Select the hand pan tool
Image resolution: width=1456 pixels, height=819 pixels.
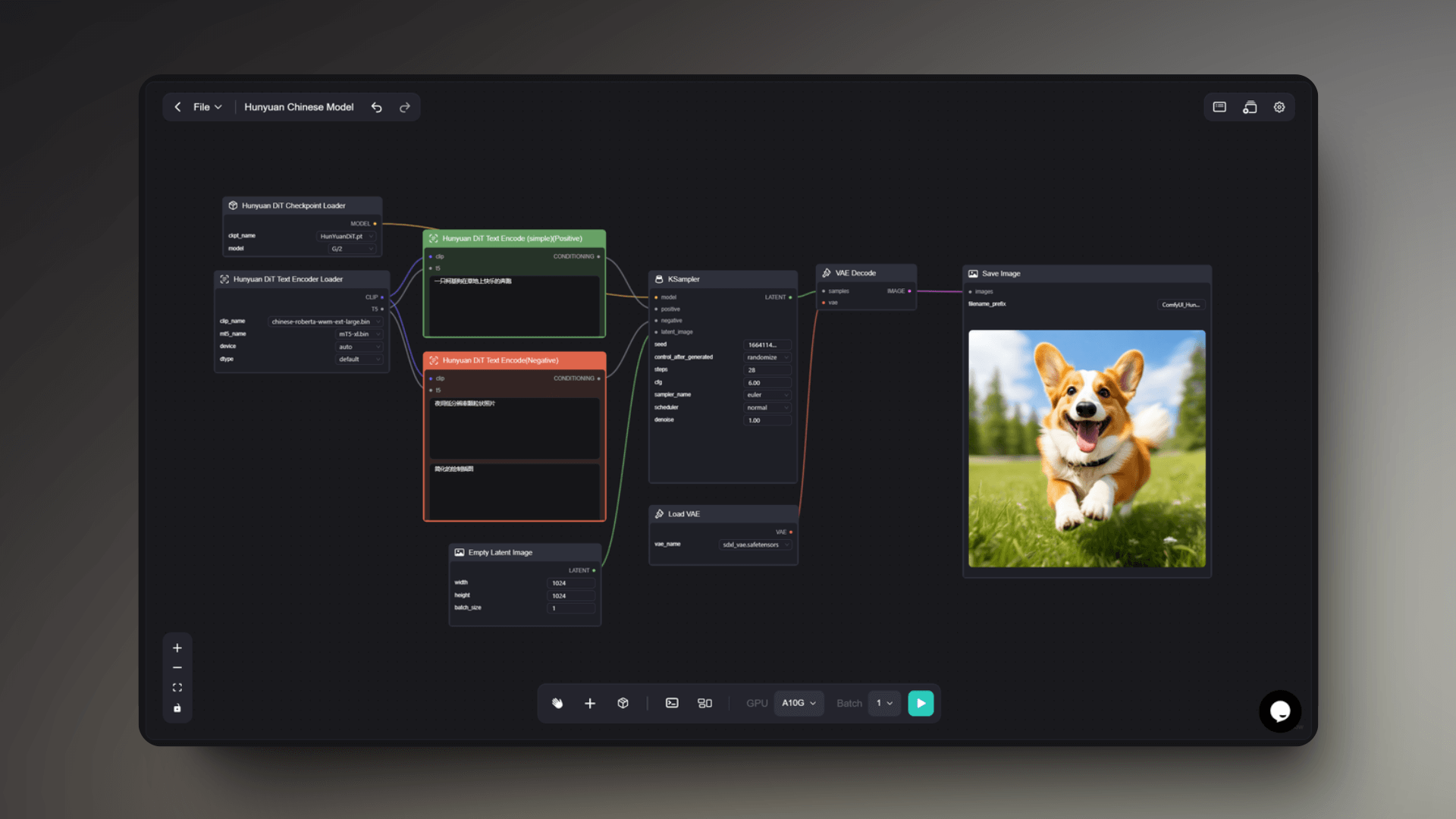pos(557,703)
